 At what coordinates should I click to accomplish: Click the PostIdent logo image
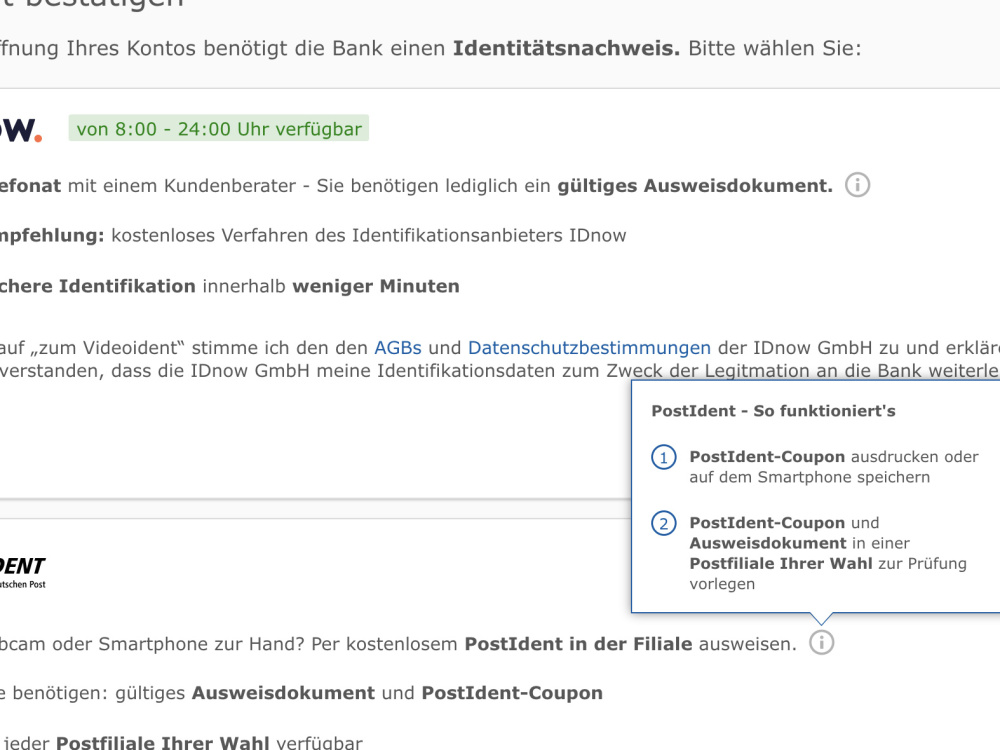point(22,572)
